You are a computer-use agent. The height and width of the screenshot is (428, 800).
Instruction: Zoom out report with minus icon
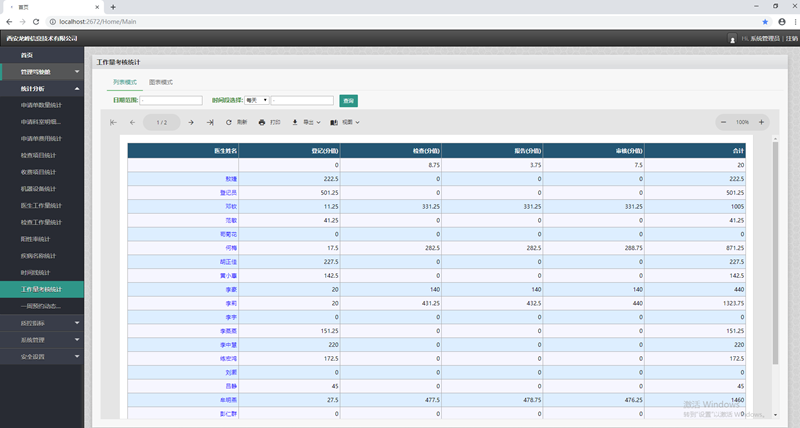point(722,122)
